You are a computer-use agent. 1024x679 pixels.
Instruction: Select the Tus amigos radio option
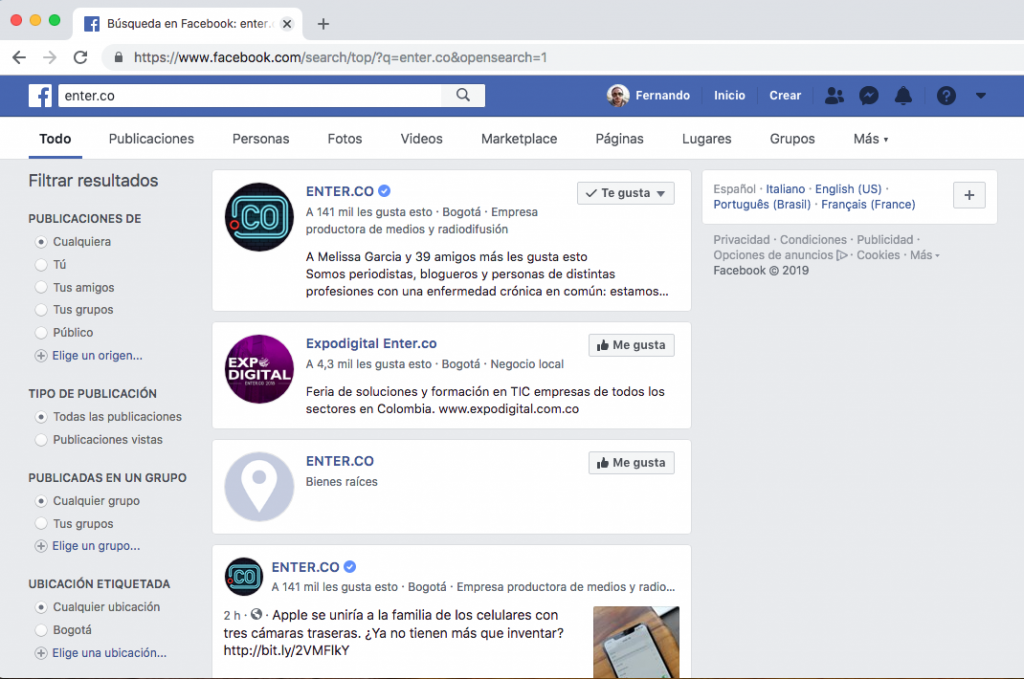(x=41, y=287)
